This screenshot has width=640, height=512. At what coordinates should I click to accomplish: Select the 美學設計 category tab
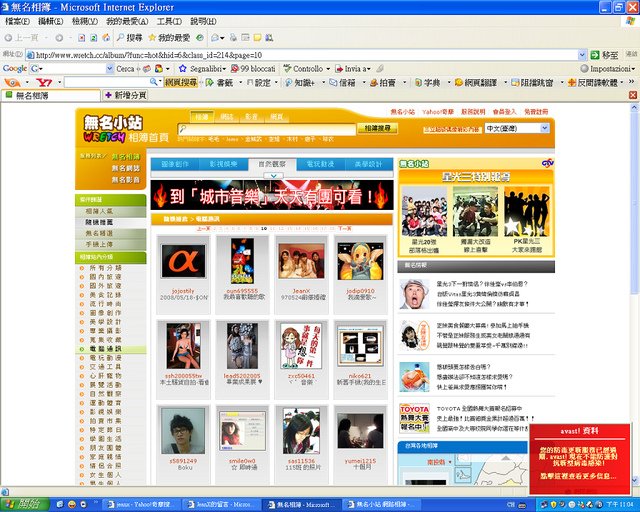pyautogui.click(x=368, y=164)
